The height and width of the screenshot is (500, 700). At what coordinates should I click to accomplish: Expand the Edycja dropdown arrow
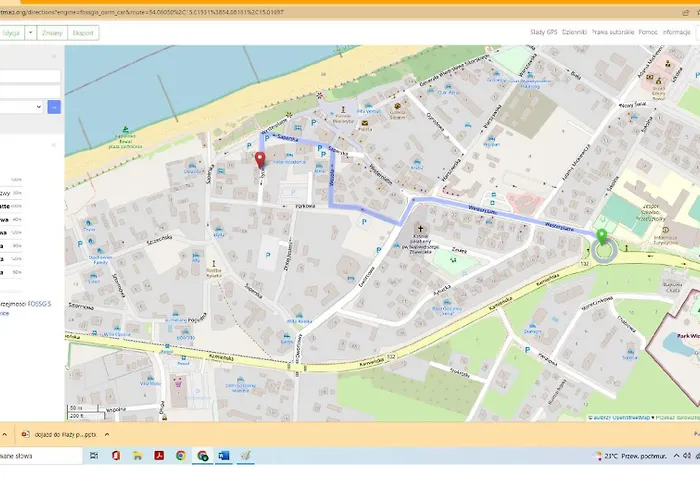point(31,33)
